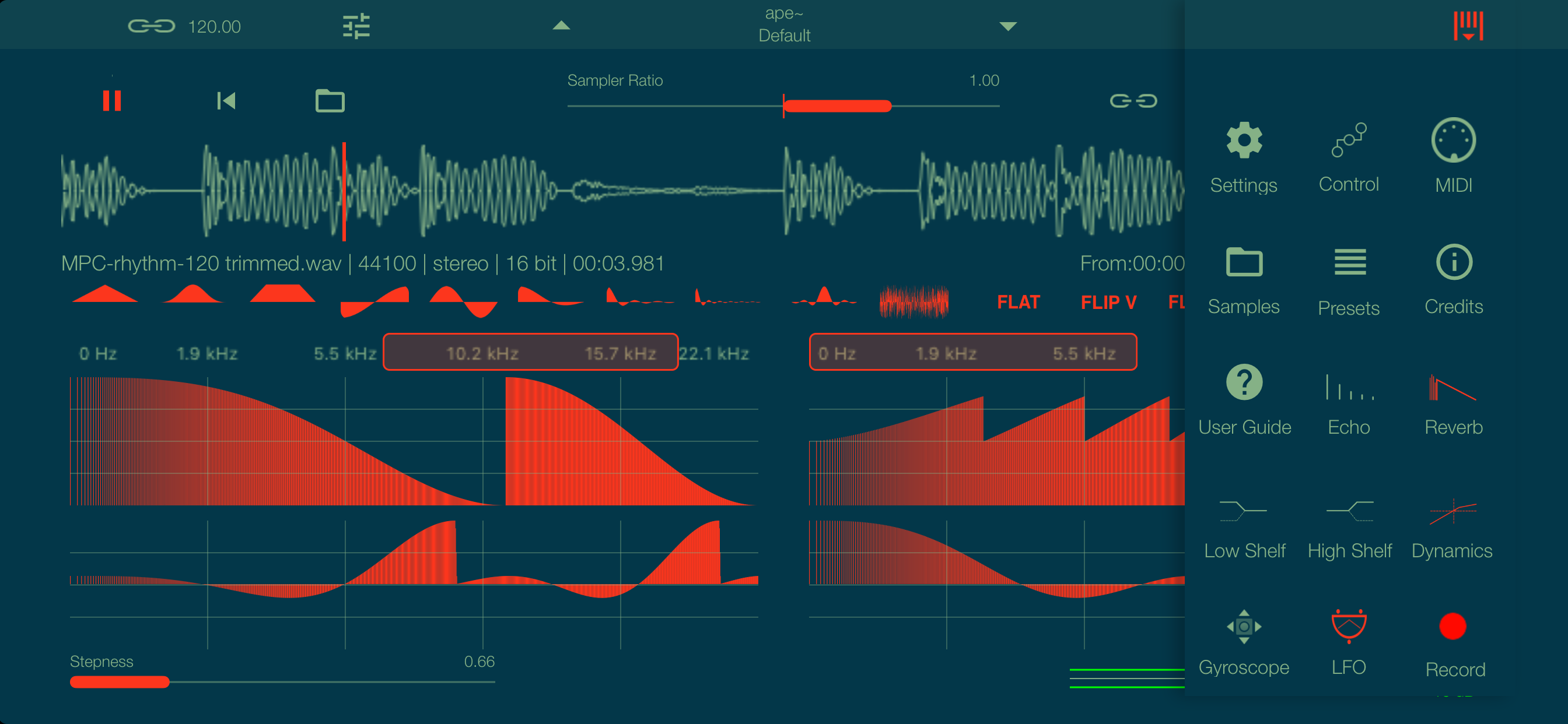Open the Reverb effect

pos(1453,388)
